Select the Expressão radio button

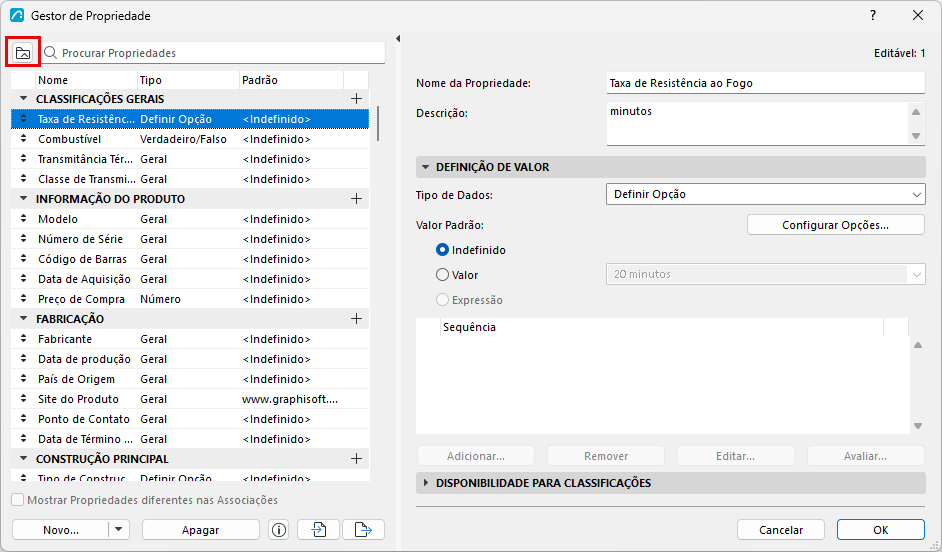point(442,299)
